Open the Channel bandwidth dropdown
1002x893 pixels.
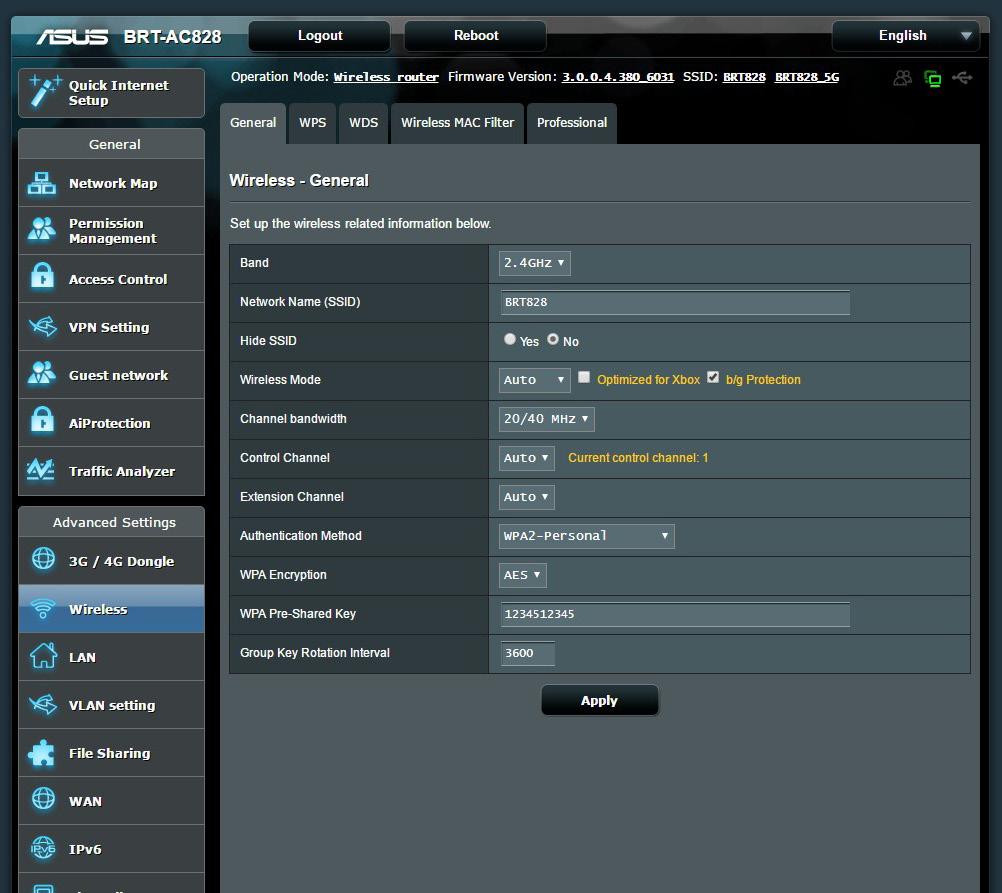pyautogui.click(x=546, y=419)
